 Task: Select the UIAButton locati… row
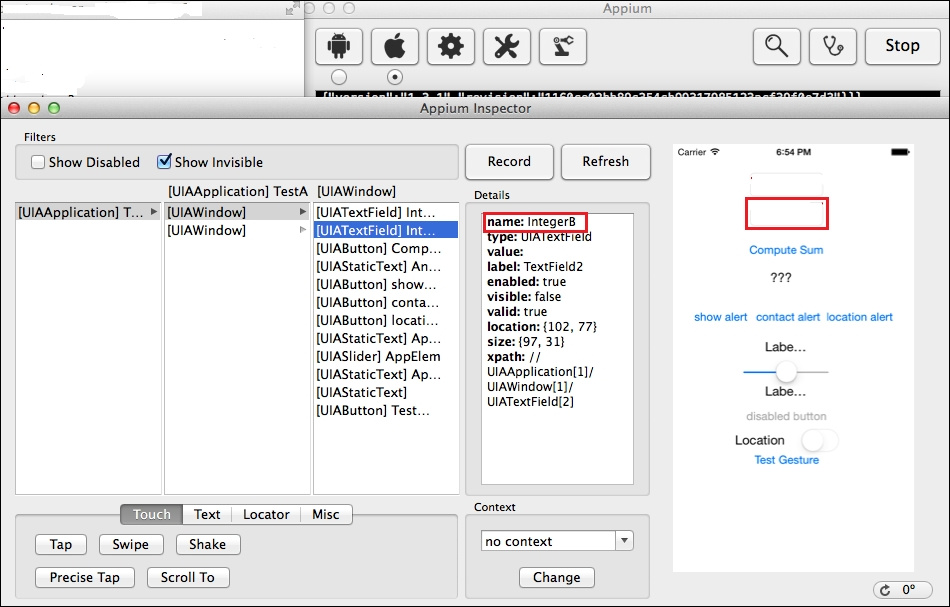pyautogui.click(x=386, y=320)
